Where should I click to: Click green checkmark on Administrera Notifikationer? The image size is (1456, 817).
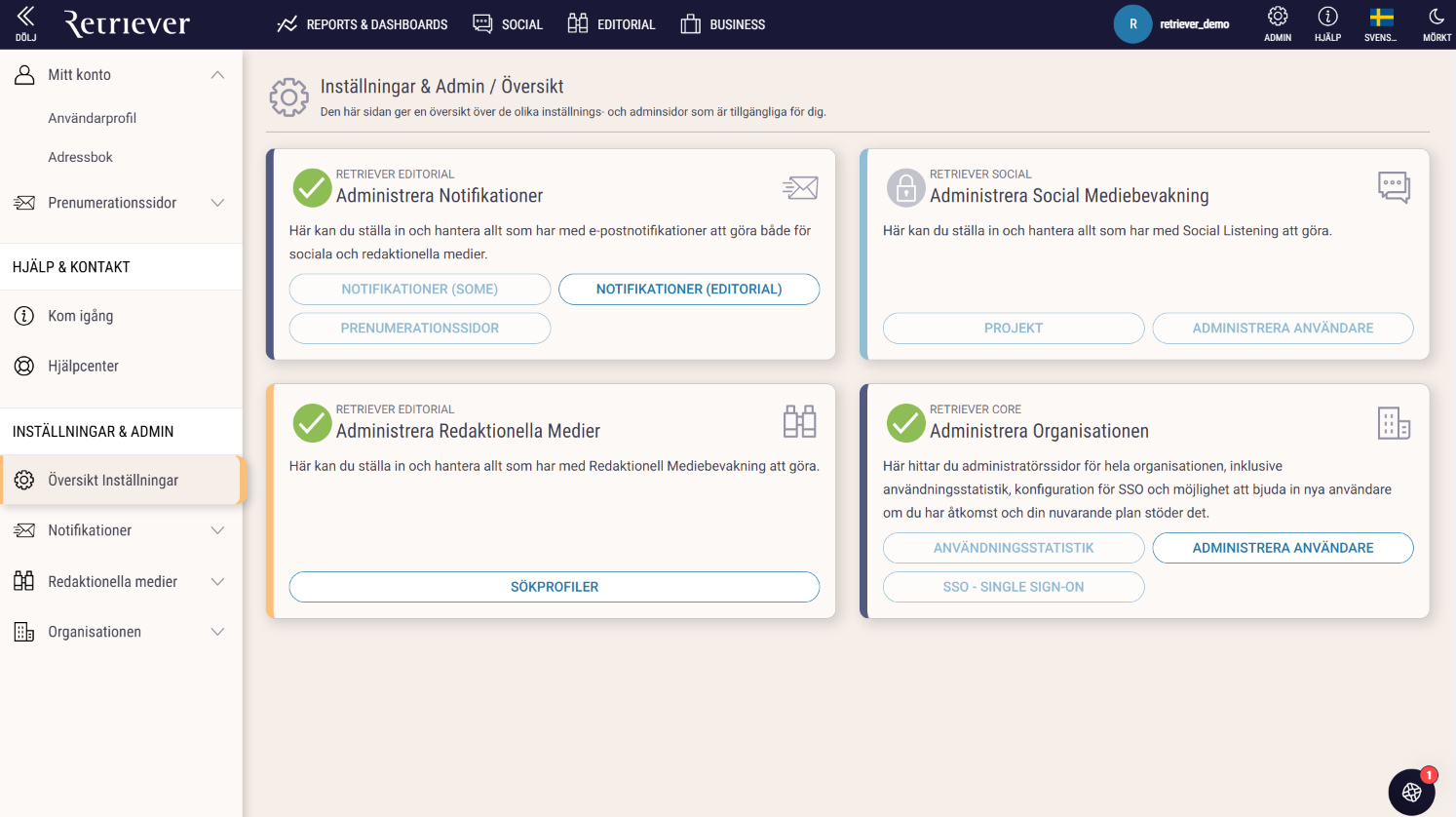(312, 188)
